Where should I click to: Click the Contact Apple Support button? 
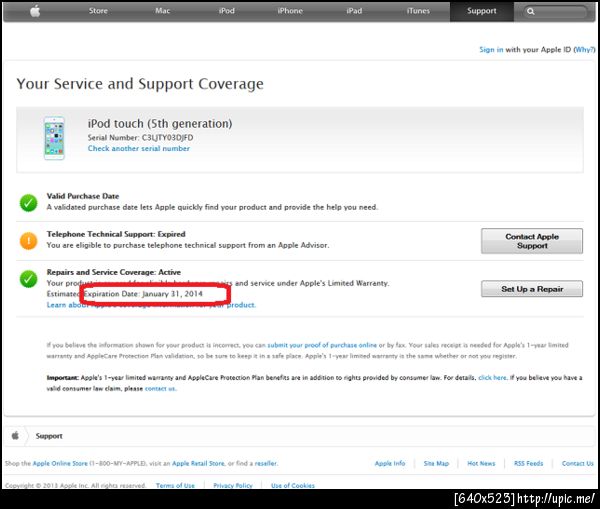coord(532,241)
